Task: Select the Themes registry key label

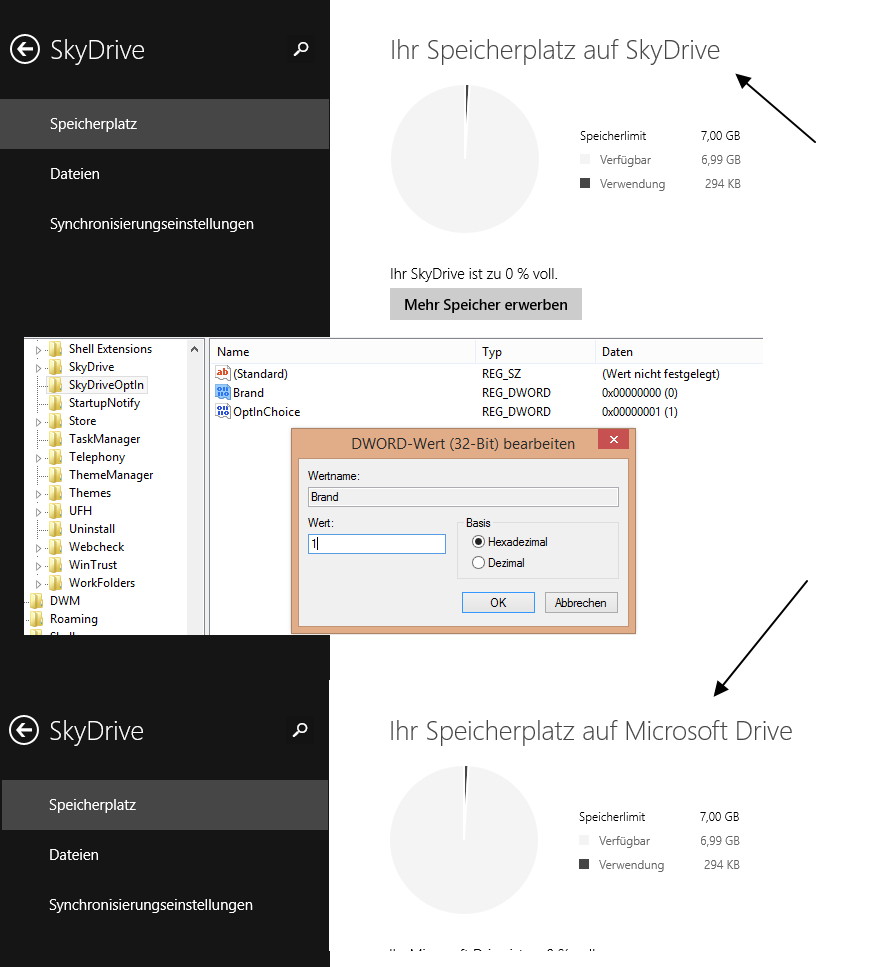Action: pyautogui.click(x=90, y=493)
